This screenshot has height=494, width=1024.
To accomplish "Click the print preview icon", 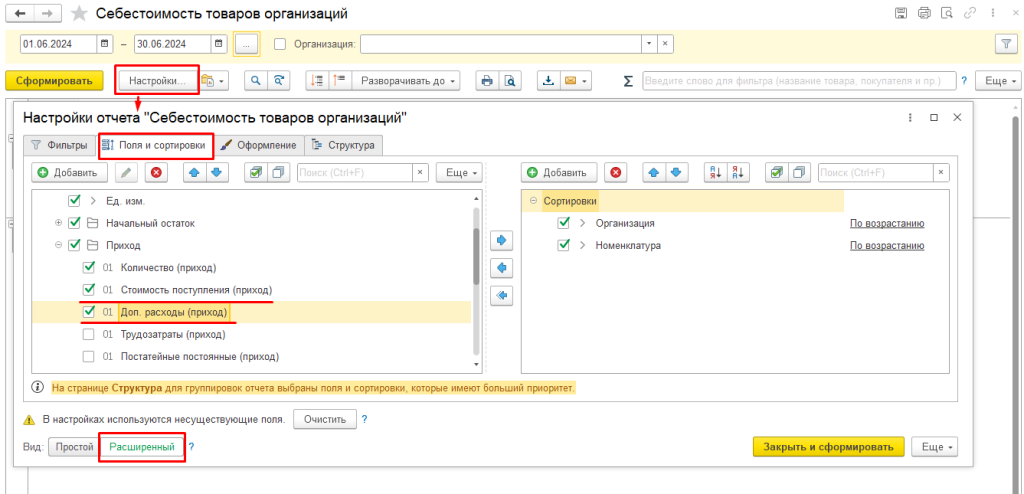I will (x=509, y=81).
